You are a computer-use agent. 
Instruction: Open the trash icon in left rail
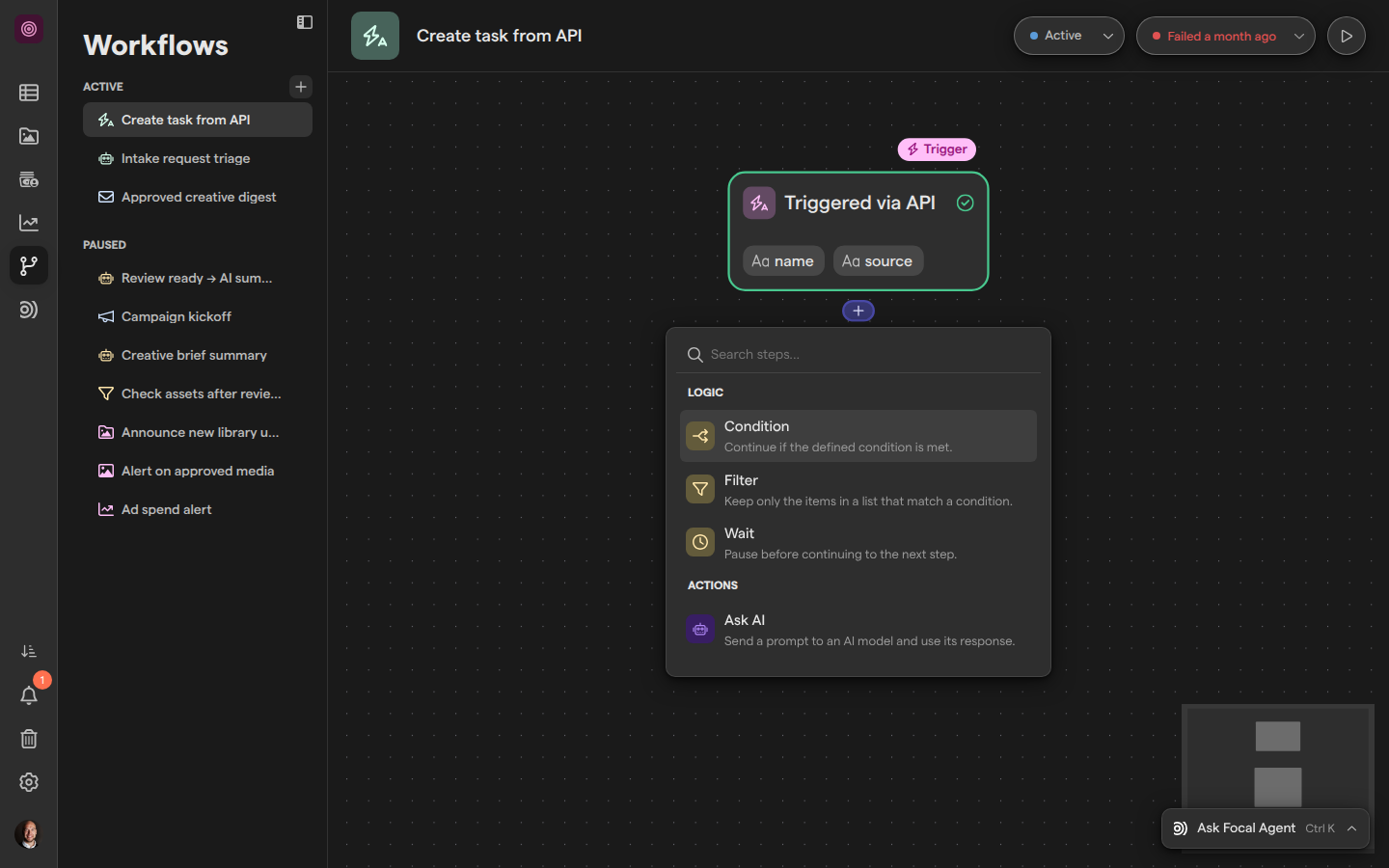point(29,739)
